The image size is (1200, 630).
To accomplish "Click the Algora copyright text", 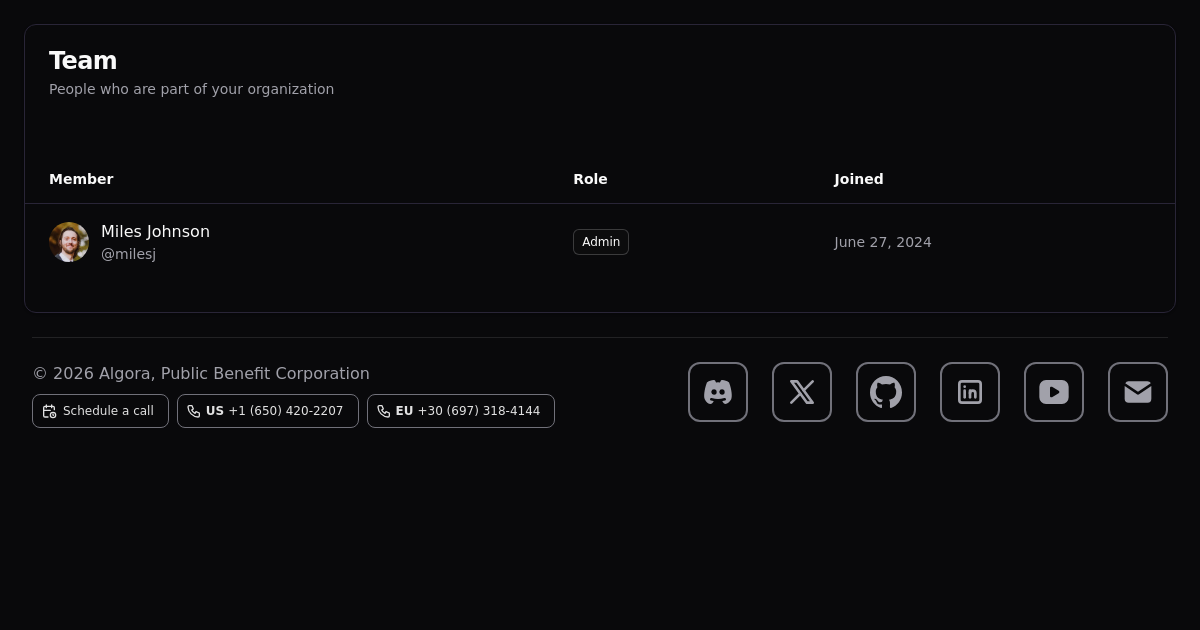I will (x=200, y=373).
